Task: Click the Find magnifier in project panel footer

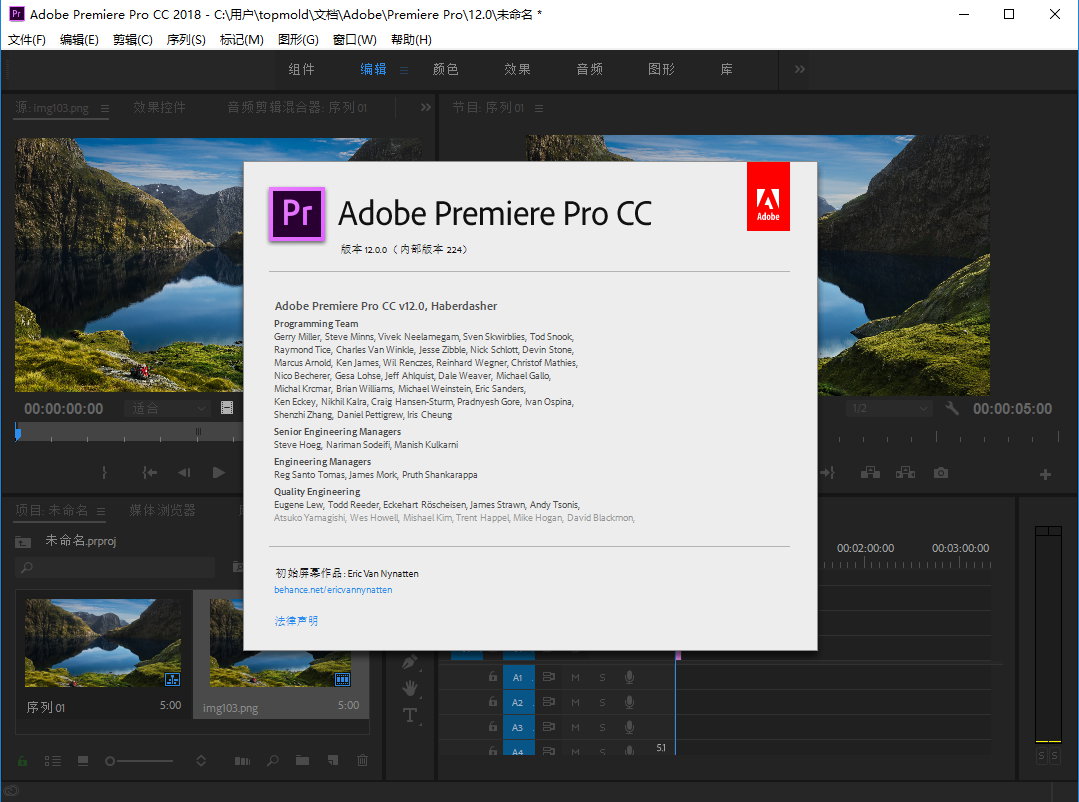Action: point(273,761)
